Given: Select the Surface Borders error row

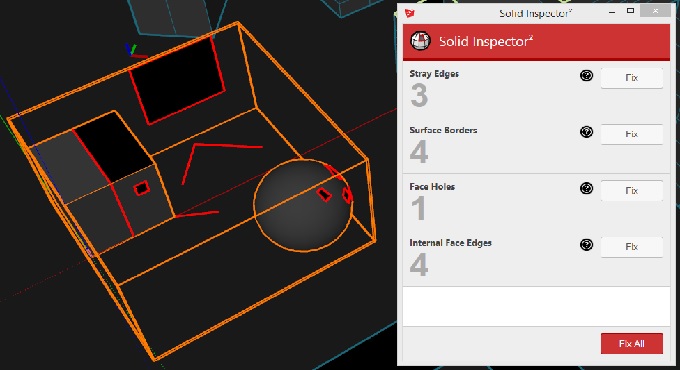Looking at the screenshot, I should [x=536, y=146].
